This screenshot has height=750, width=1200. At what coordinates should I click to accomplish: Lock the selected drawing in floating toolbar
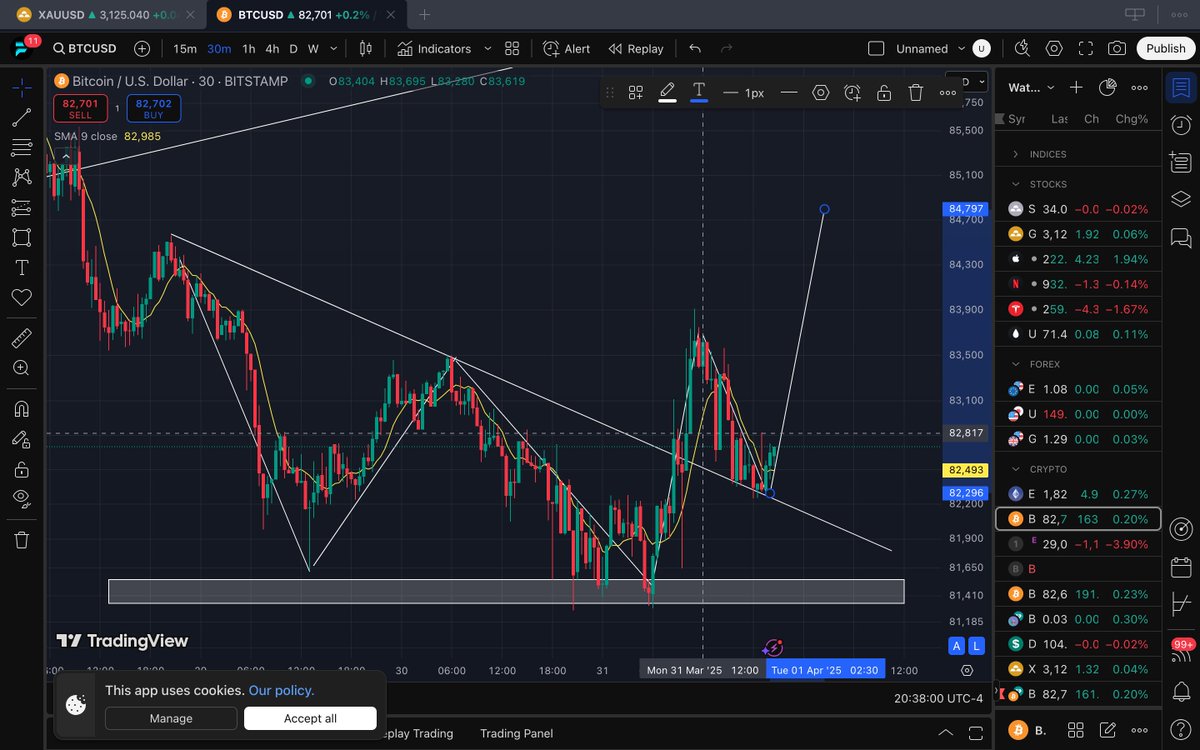884,92
